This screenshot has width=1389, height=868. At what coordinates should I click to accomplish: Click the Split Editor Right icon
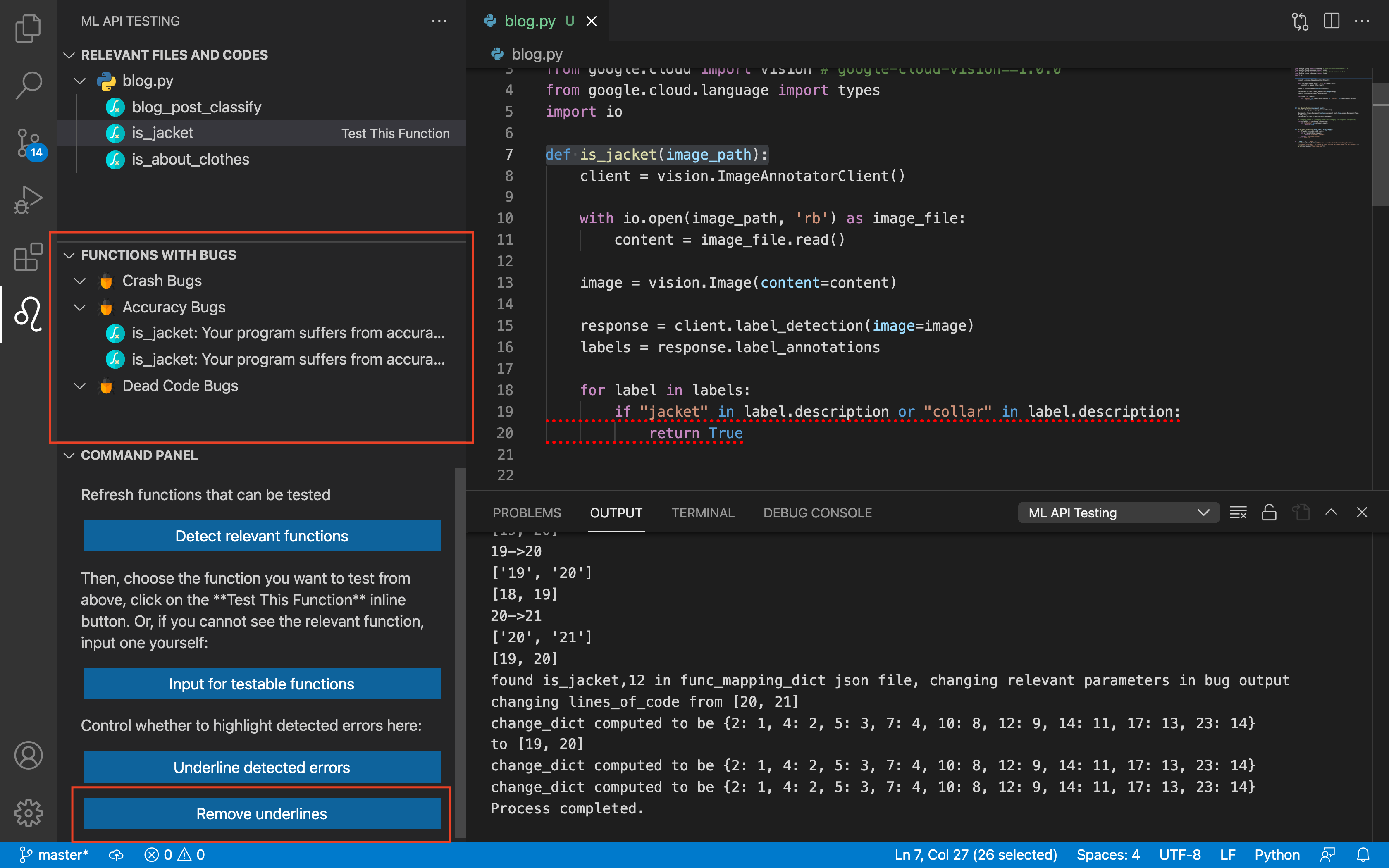pos(1331,21)
